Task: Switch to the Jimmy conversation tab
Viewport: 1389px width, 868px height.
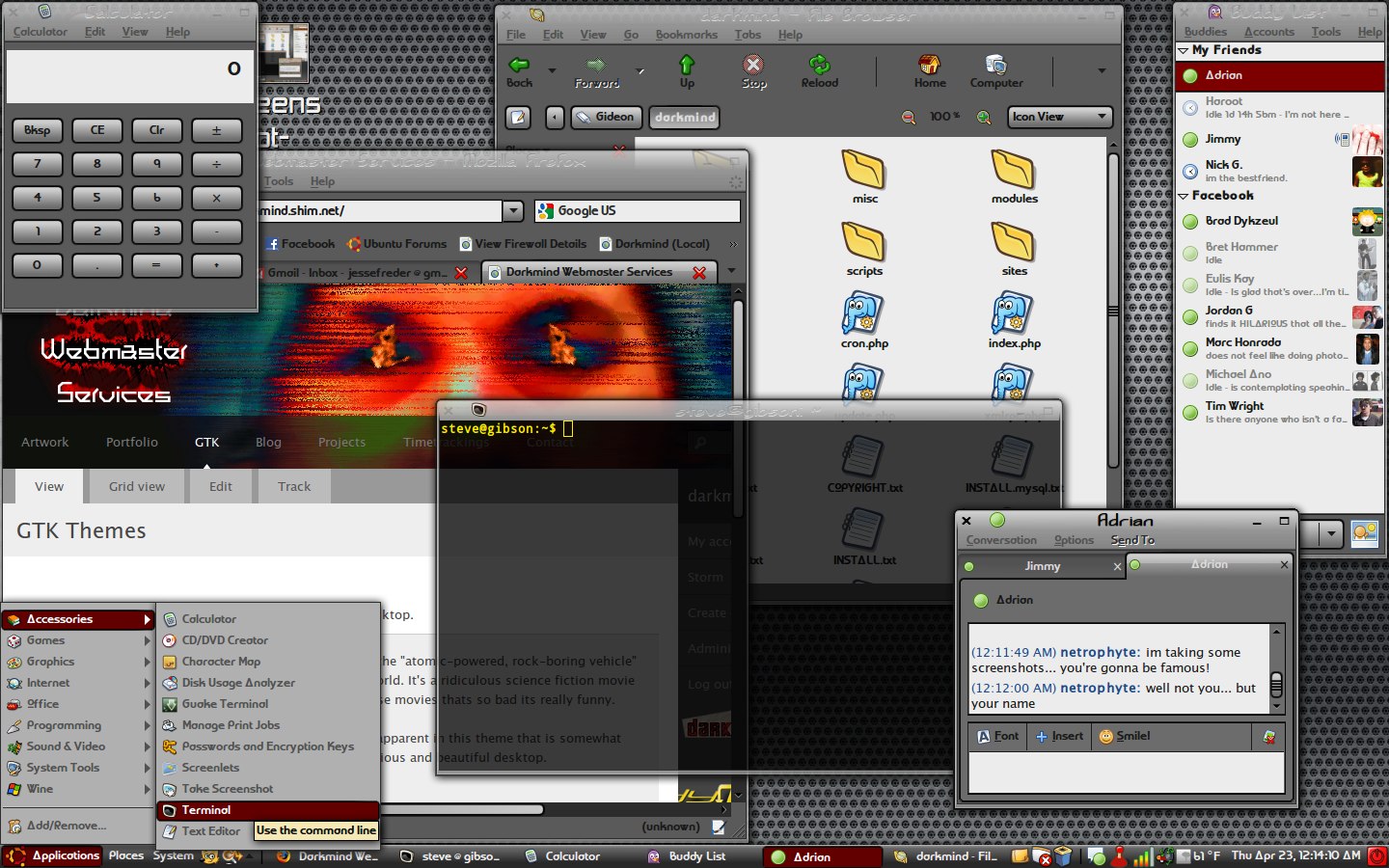Action: pos(1042,566)
